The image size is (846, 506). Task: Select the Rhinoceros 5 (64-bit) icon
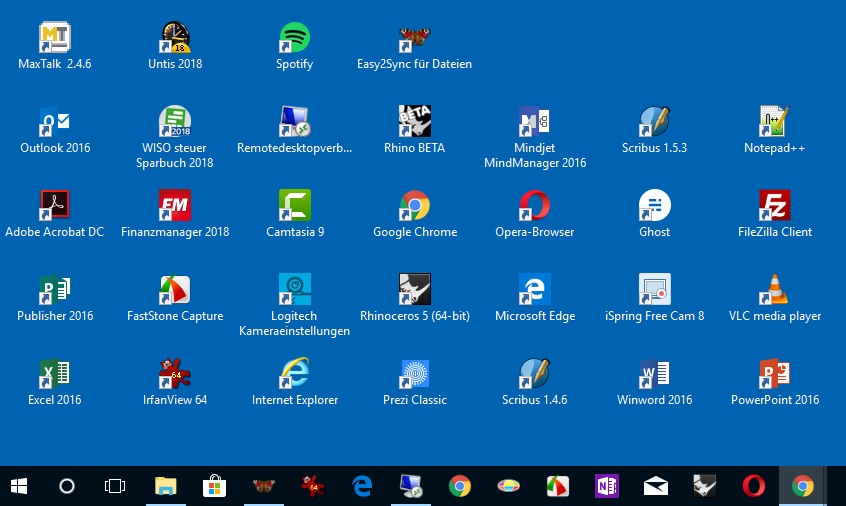[414, 290]
